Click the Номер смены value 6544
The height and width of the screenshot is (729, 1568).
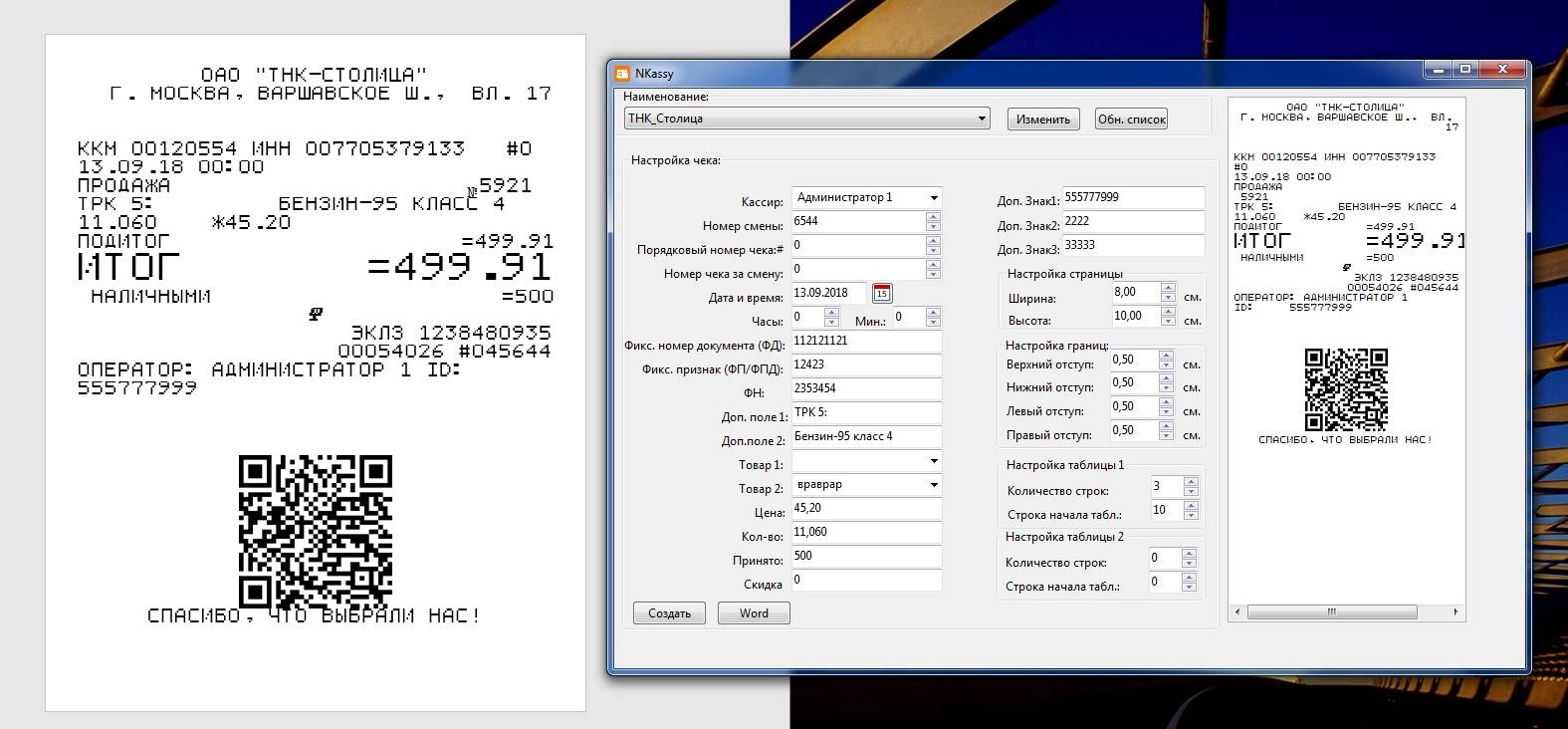click(806, 221)
